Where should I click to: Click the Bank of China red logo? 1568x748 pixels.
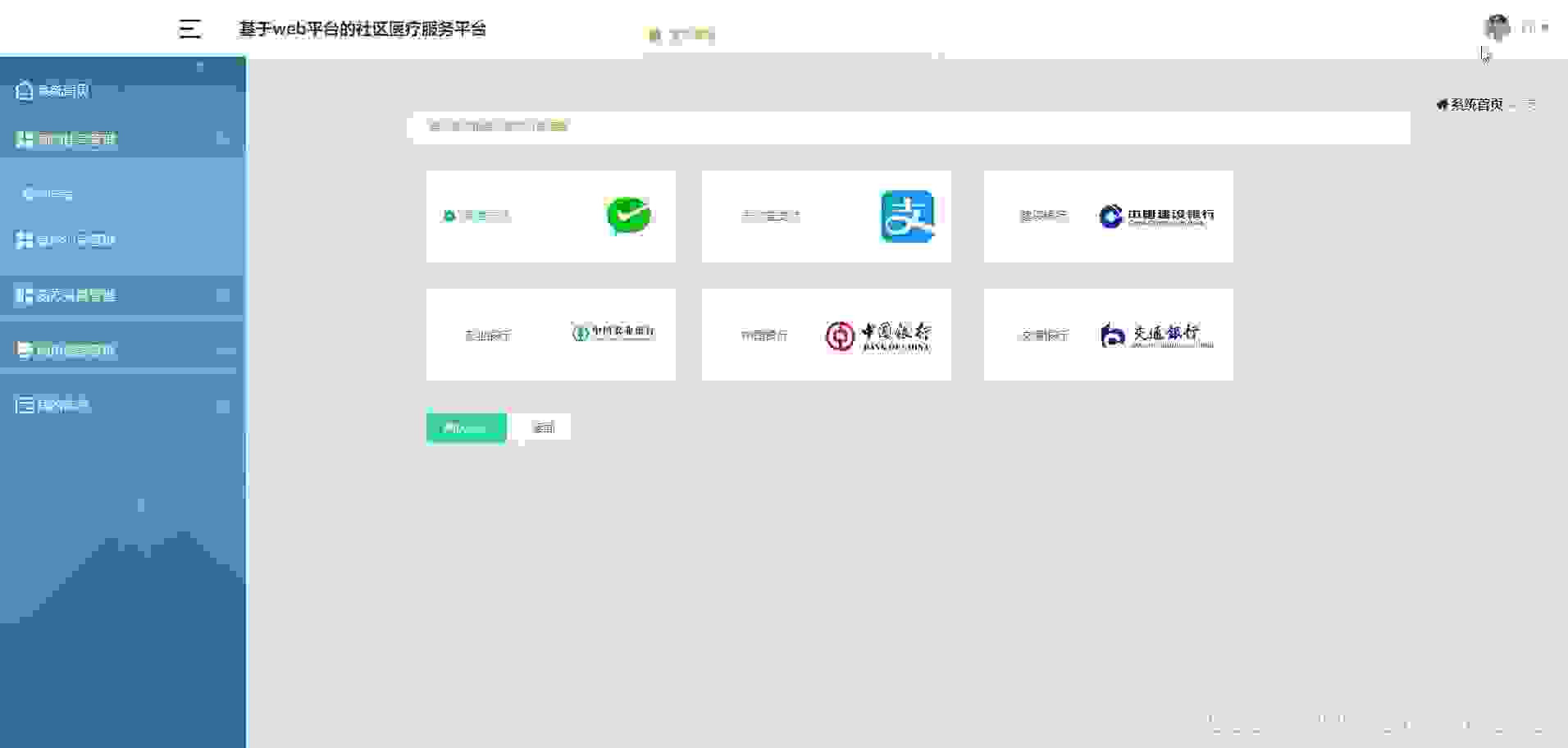[x=878, y=335]
